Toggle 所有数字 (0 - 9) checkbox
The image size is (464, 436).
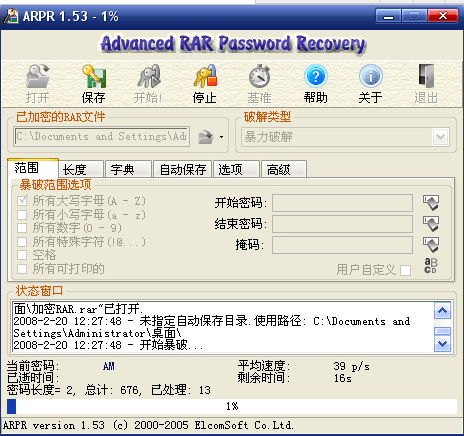coord(22,228)
